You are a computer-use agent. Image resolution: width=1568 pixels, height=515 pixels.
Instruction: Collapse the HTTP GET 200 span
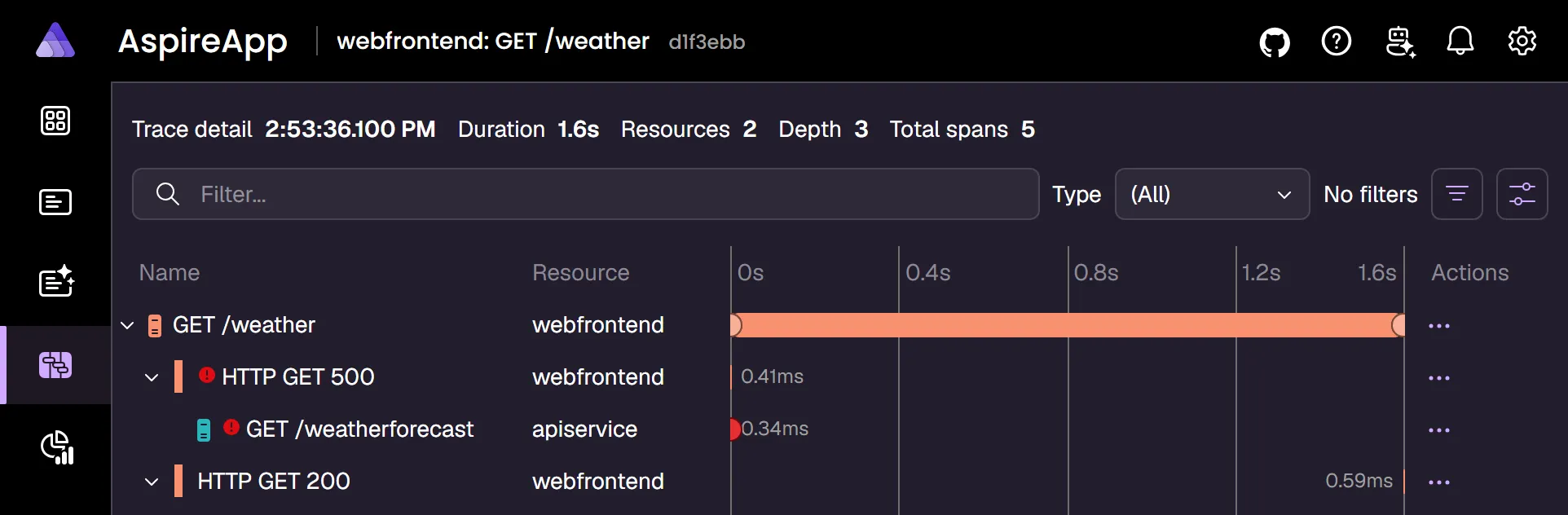pyautogui.click(x=152, y=482)
